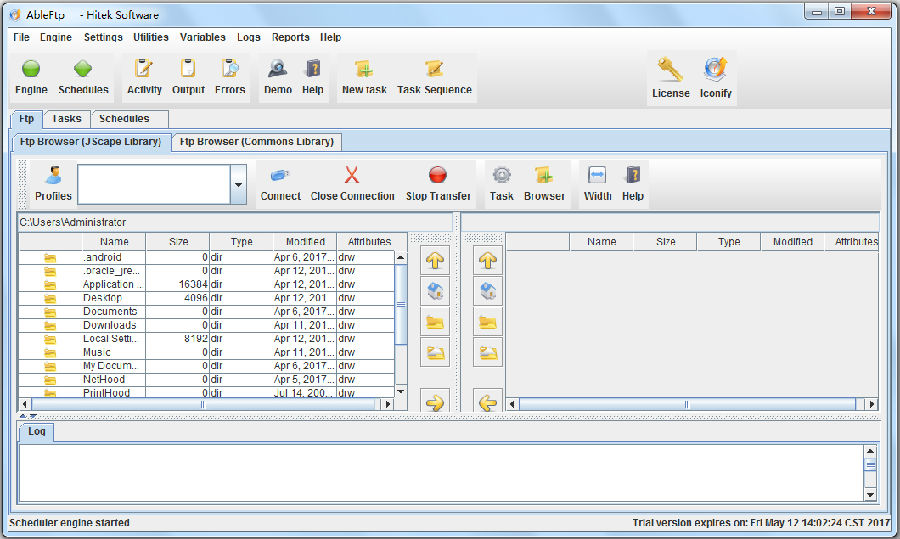Viewport: 900px width, 539px height.
Task: Click the local pane open-folder icon button
Action: pos(435,352)
